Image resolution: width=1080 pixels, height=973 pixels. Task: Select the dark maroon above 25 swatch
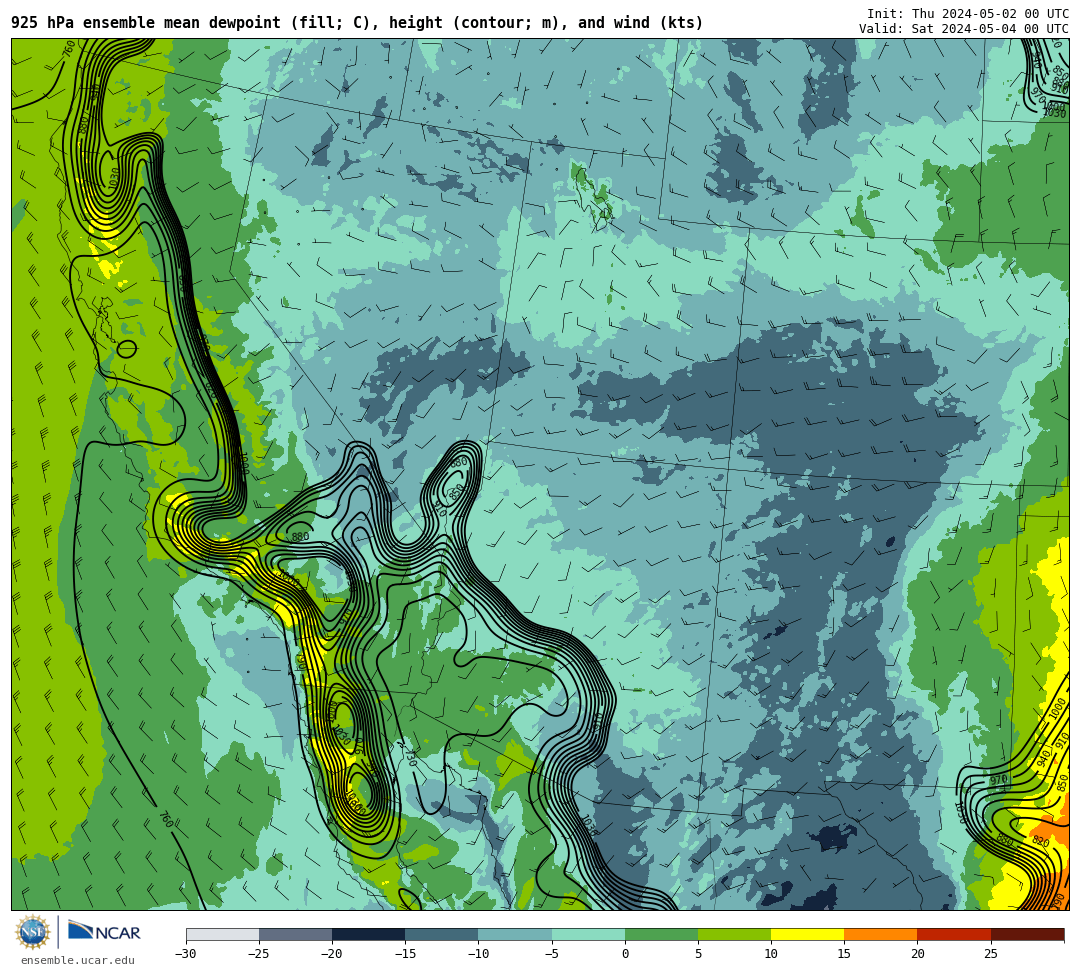[x=1028, y=934]
